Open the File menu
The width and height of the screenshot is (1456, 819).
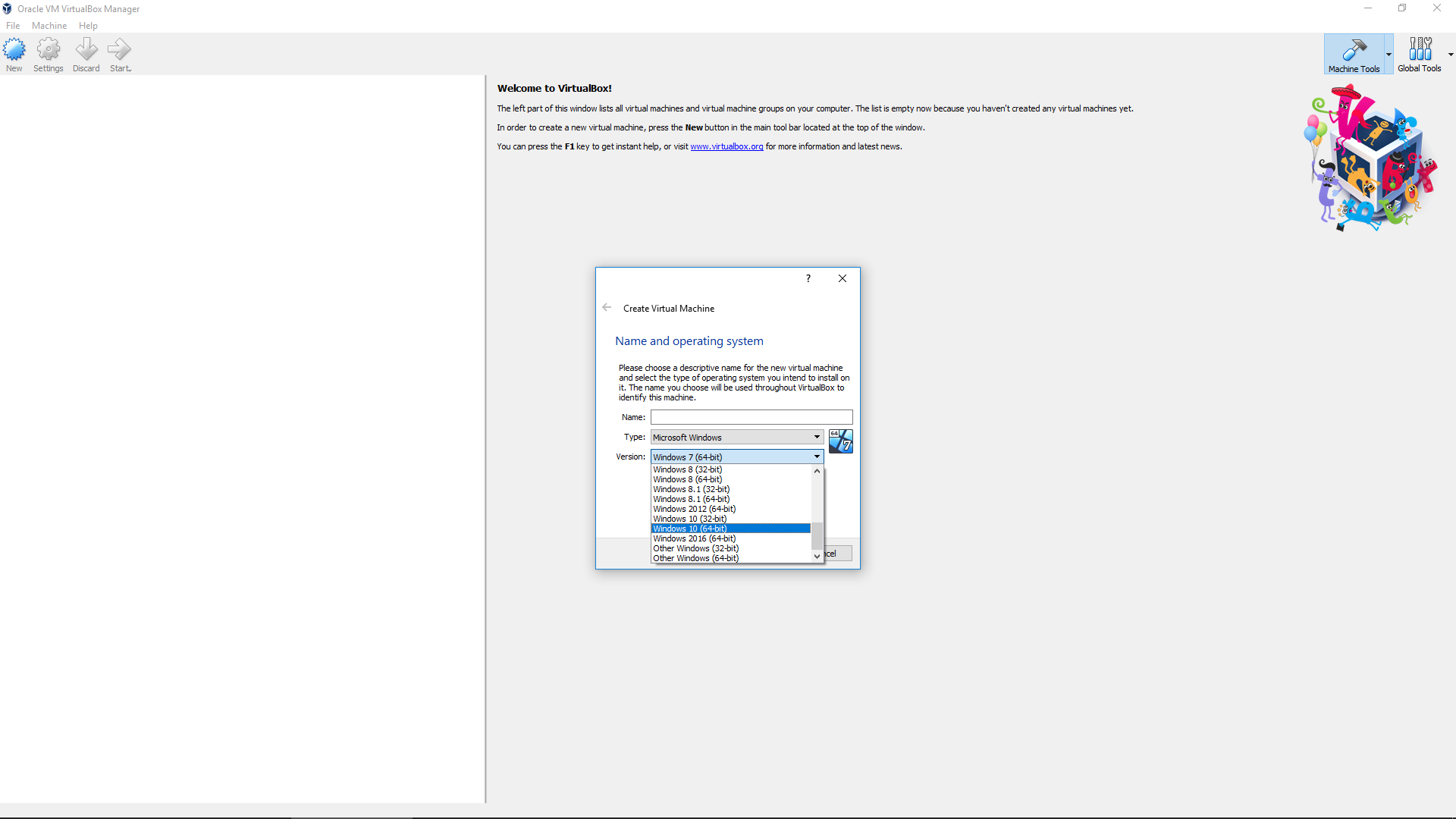point(13,26)
